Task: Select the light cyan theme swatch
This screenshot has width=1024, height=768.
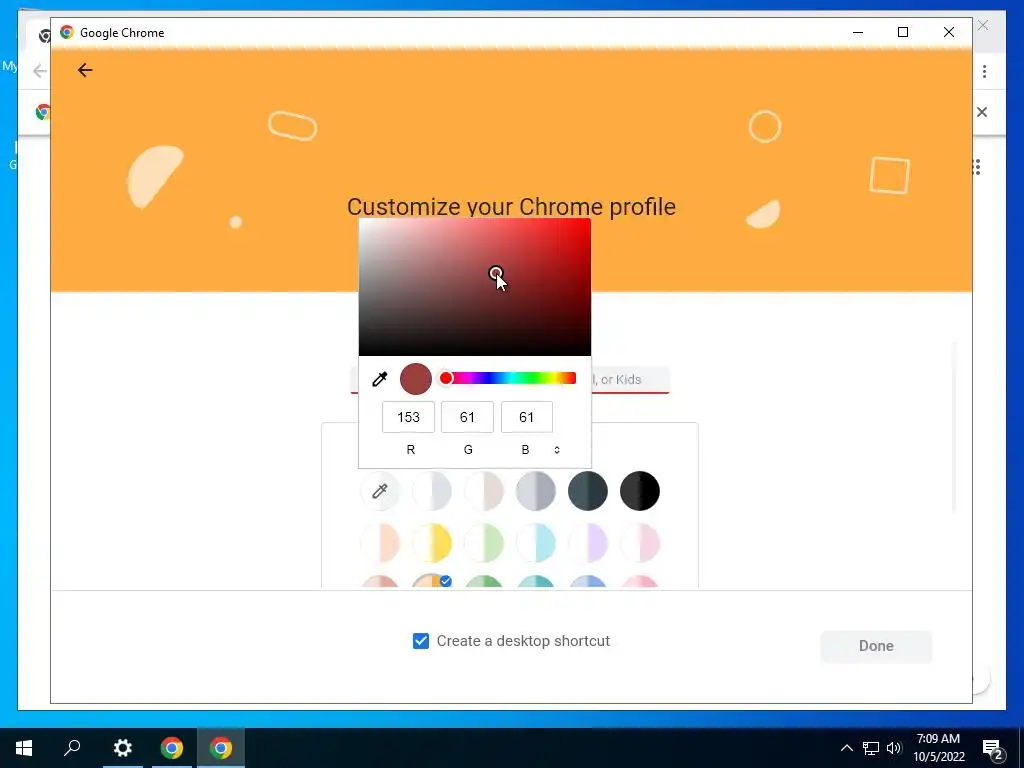Action: (x=536, y=543)
